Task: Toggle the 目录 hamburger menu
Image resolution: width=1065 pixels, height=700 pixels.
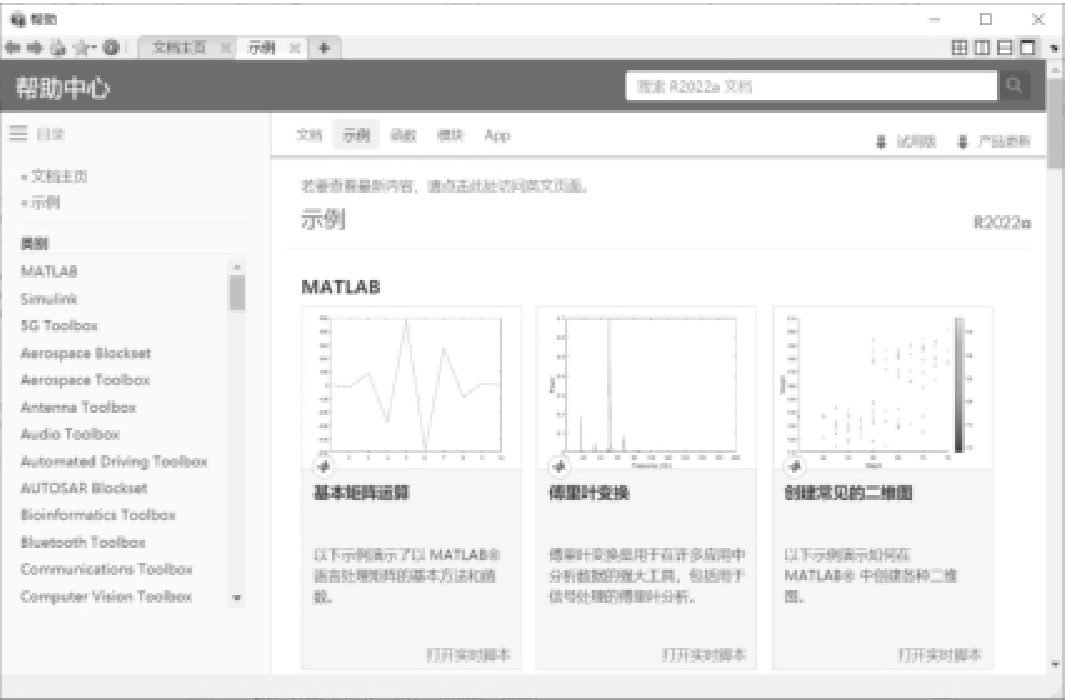Action: point(17,133)
